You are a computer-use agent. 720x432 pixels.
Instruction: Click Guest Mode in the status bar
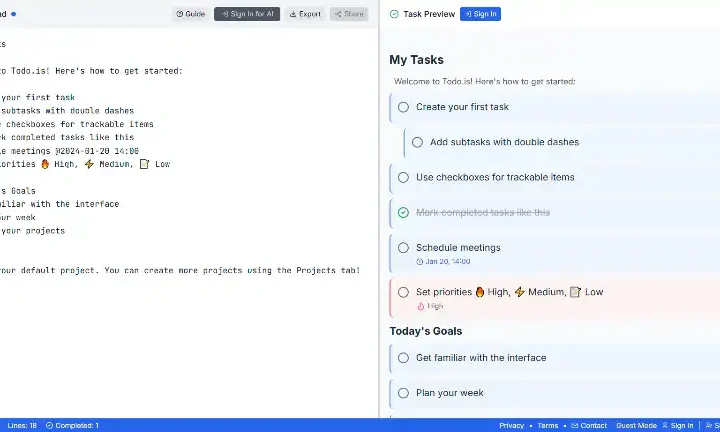coord(636,426)
